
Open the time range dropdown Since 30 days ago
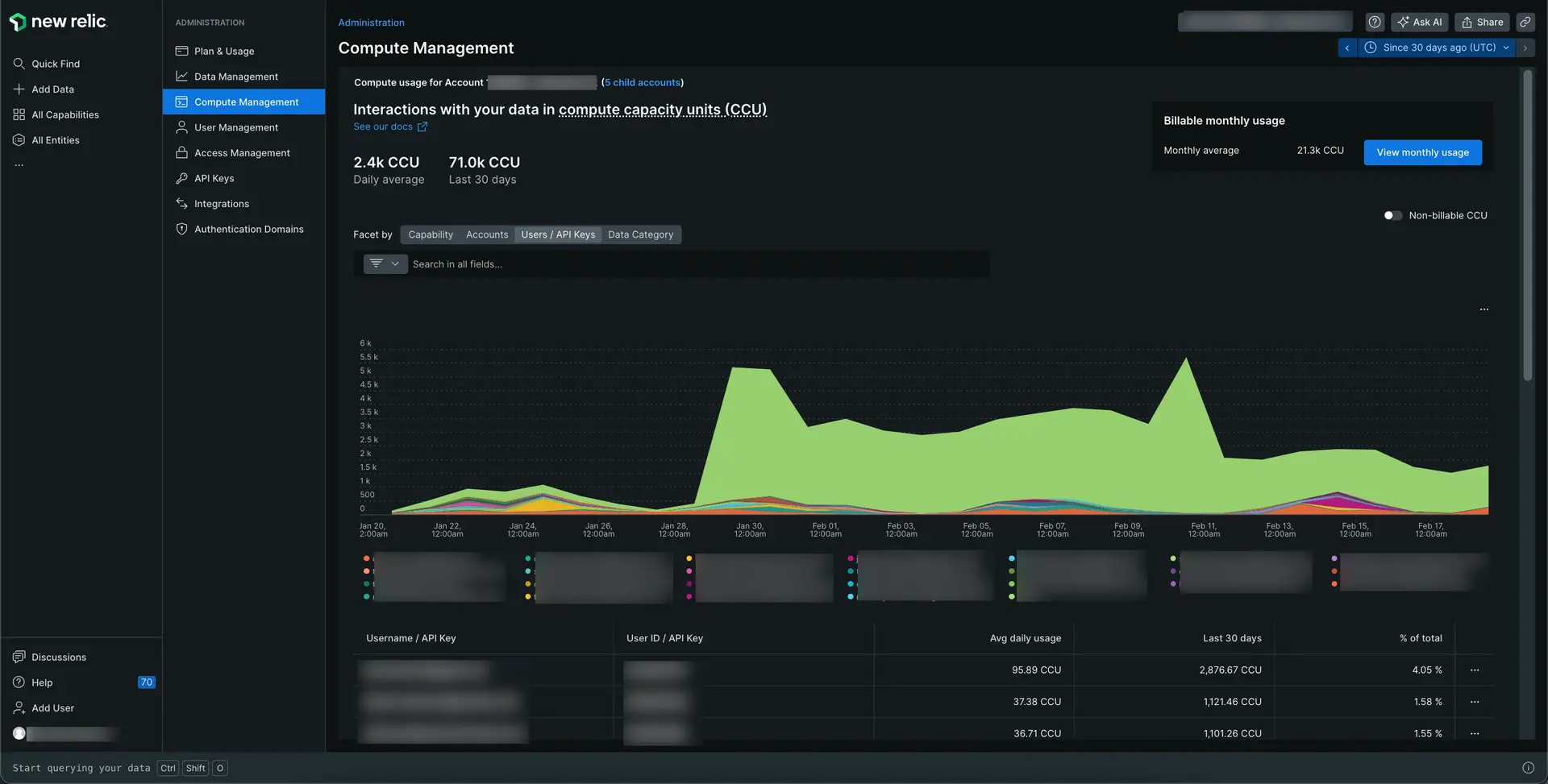pos(1437,48)
